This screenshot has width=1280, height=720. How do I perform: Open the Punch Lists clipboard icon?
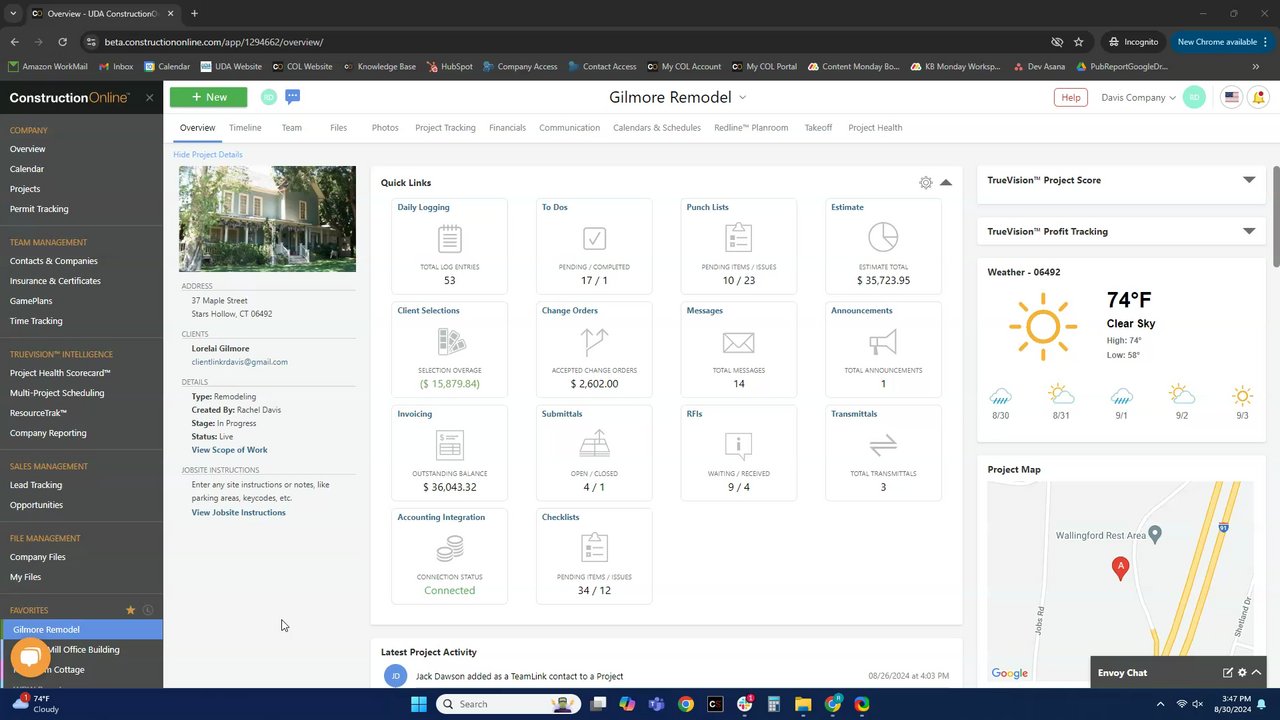738,238
